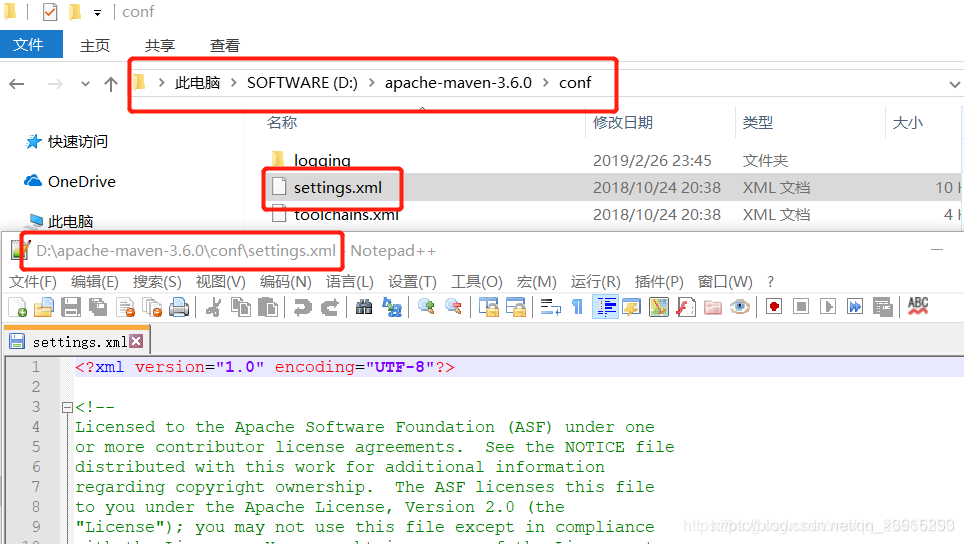Viewport: 964px width, 544px height.
Task: Click the Save All icon
Action: (x=98, y=307)
